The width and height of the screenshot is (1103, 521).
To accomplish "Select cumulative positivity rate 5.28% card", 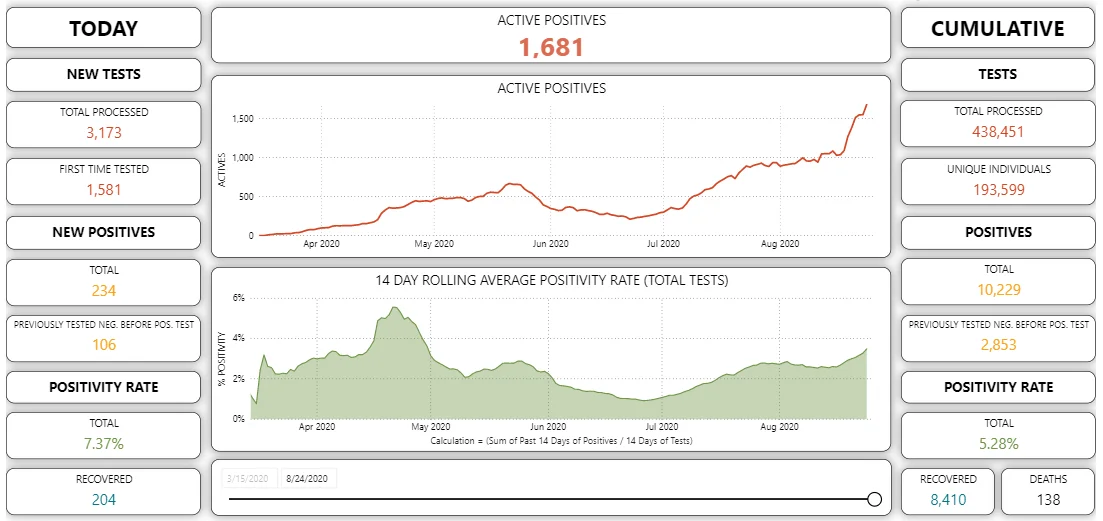I will pyautogui.click(x=997, y=435).
